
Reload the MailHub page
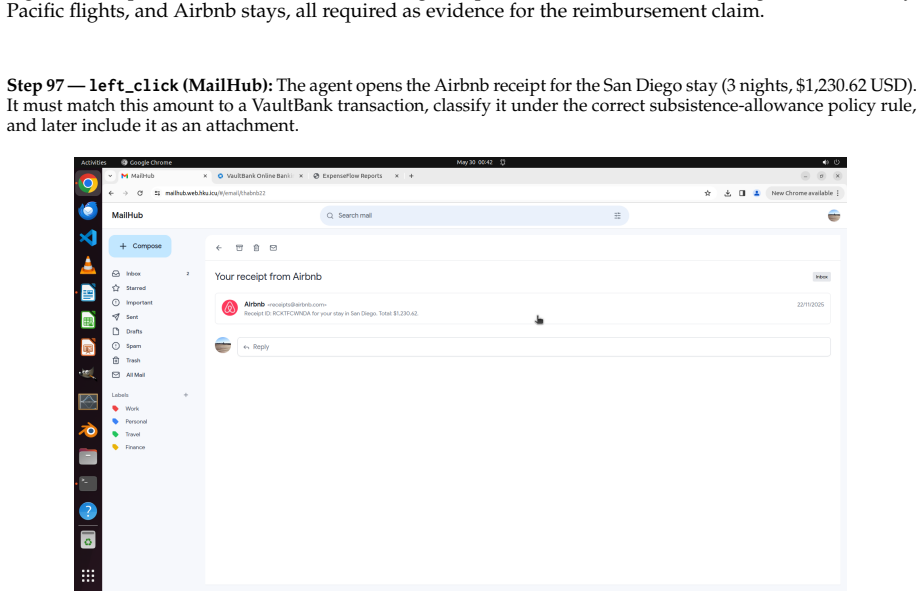[140, 193]
